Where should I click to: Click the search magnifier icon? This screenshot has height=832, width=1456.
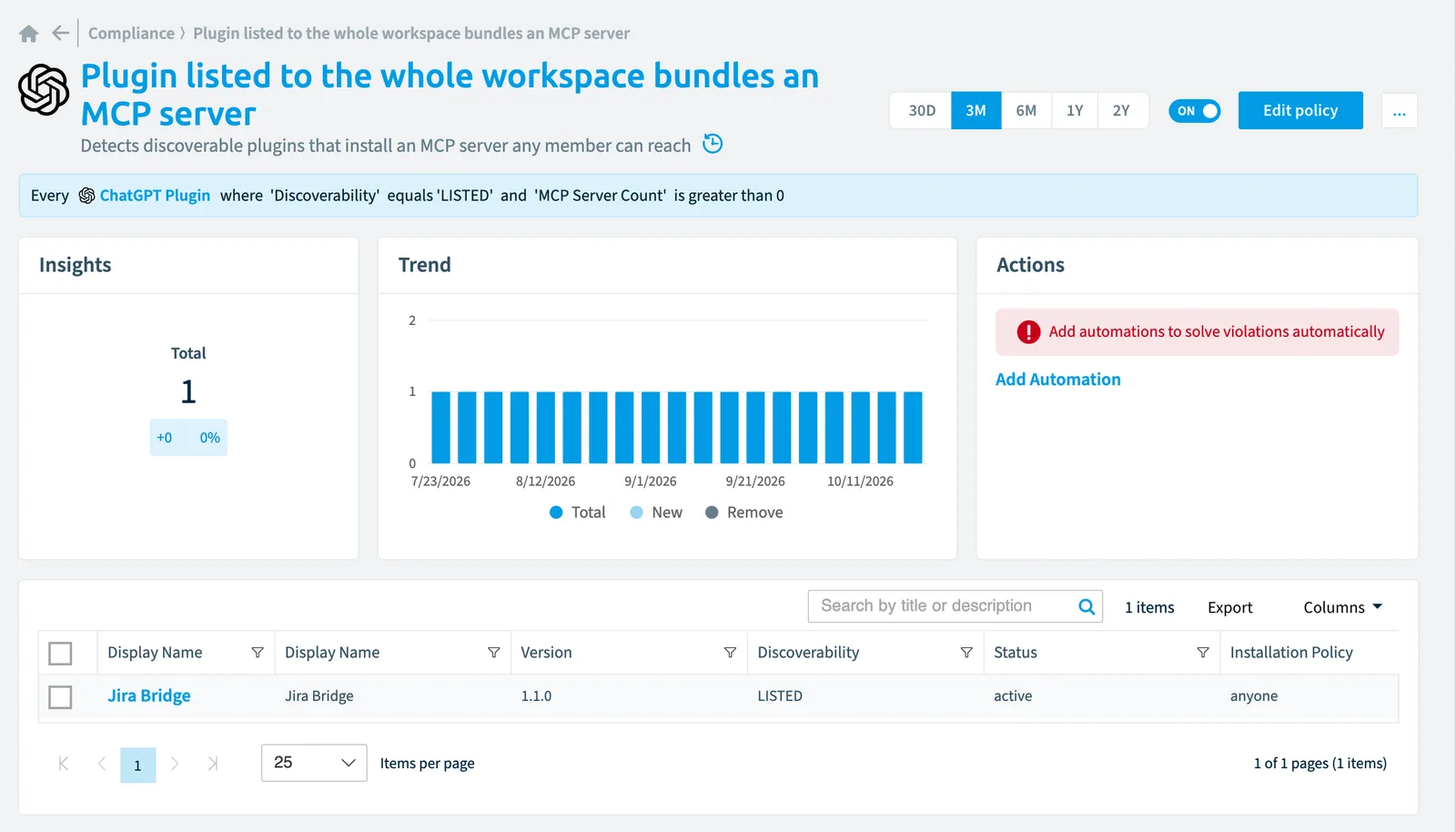tap(1087, 606)
